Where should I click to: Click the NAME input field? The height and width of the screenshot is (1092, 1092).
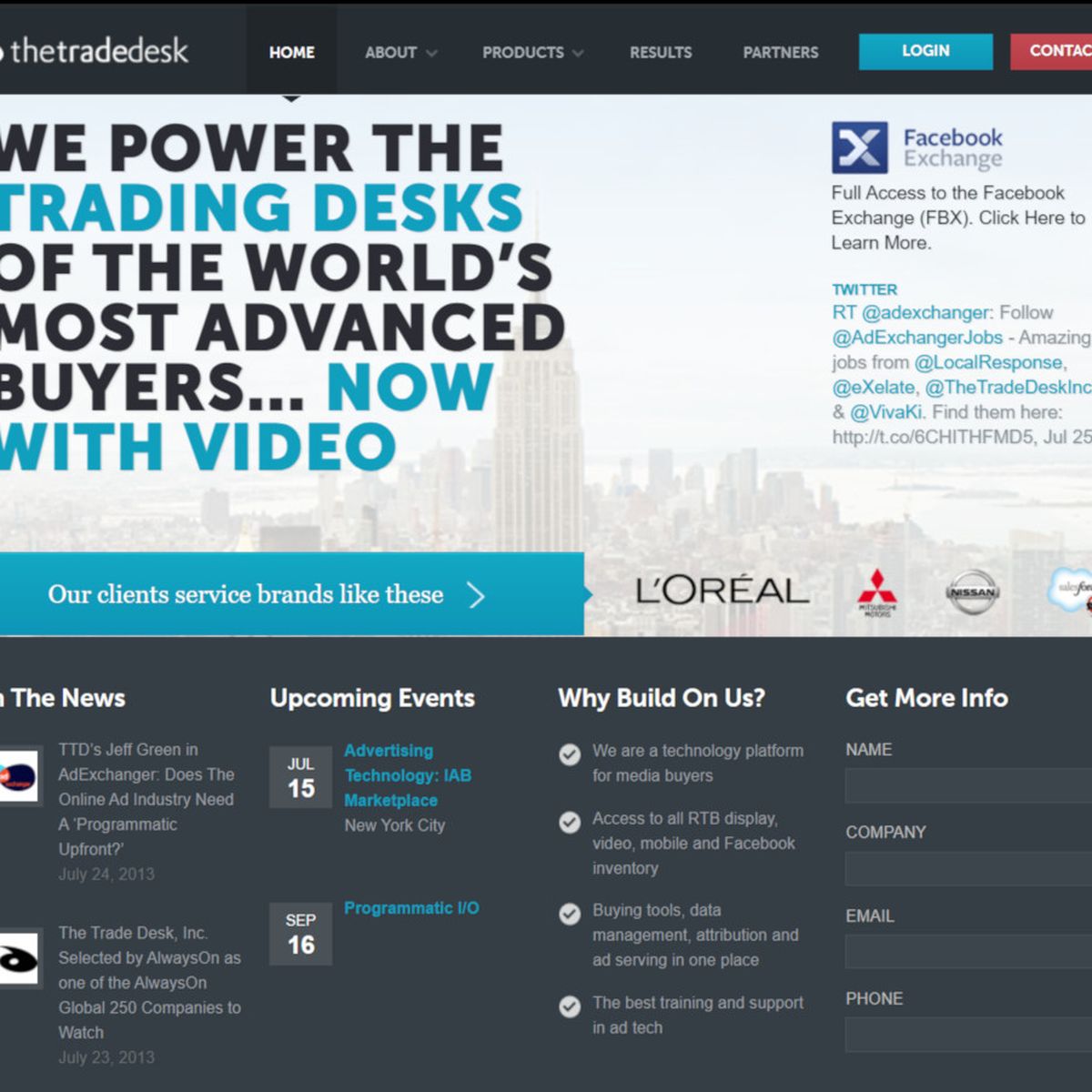[x=968, y=785]
